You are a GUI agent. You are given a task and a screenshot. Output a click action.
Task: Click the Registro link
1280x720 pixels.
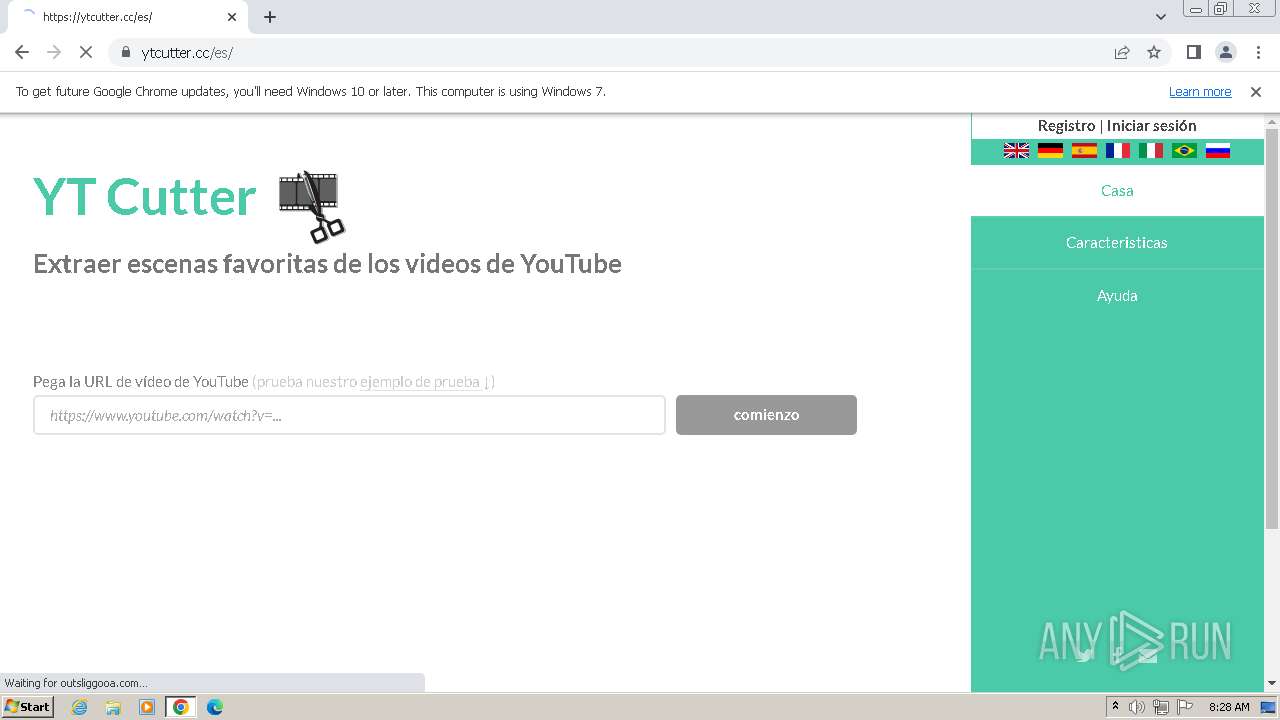(x=1066, y=125)
